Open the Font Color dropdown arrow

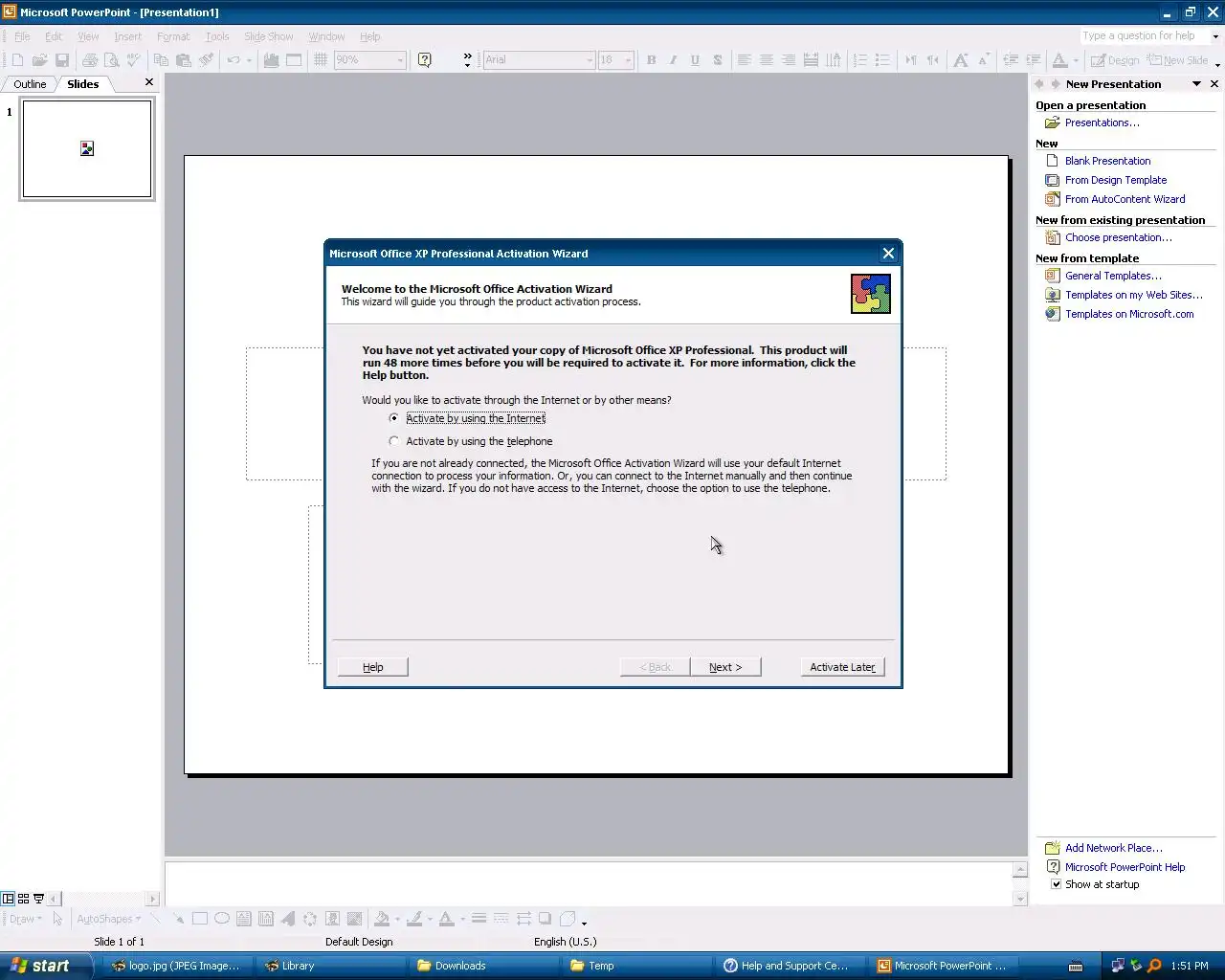tap(1076, 60)
